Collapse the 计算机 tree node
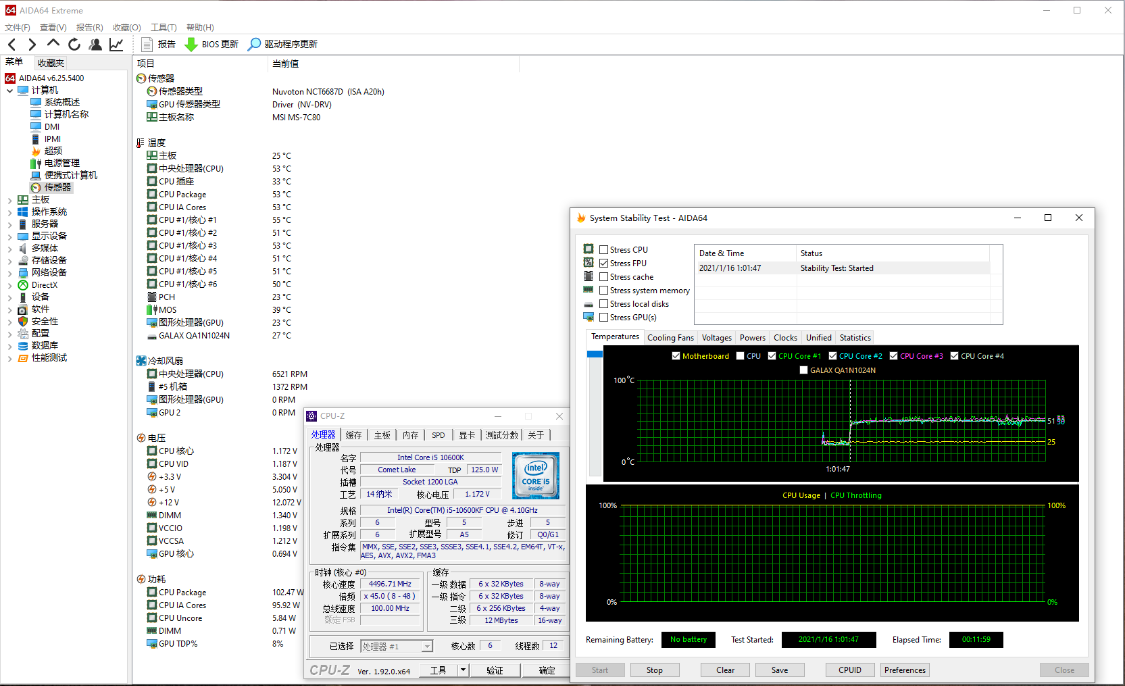The image size is (1125, 686). [x=10, y=90]
